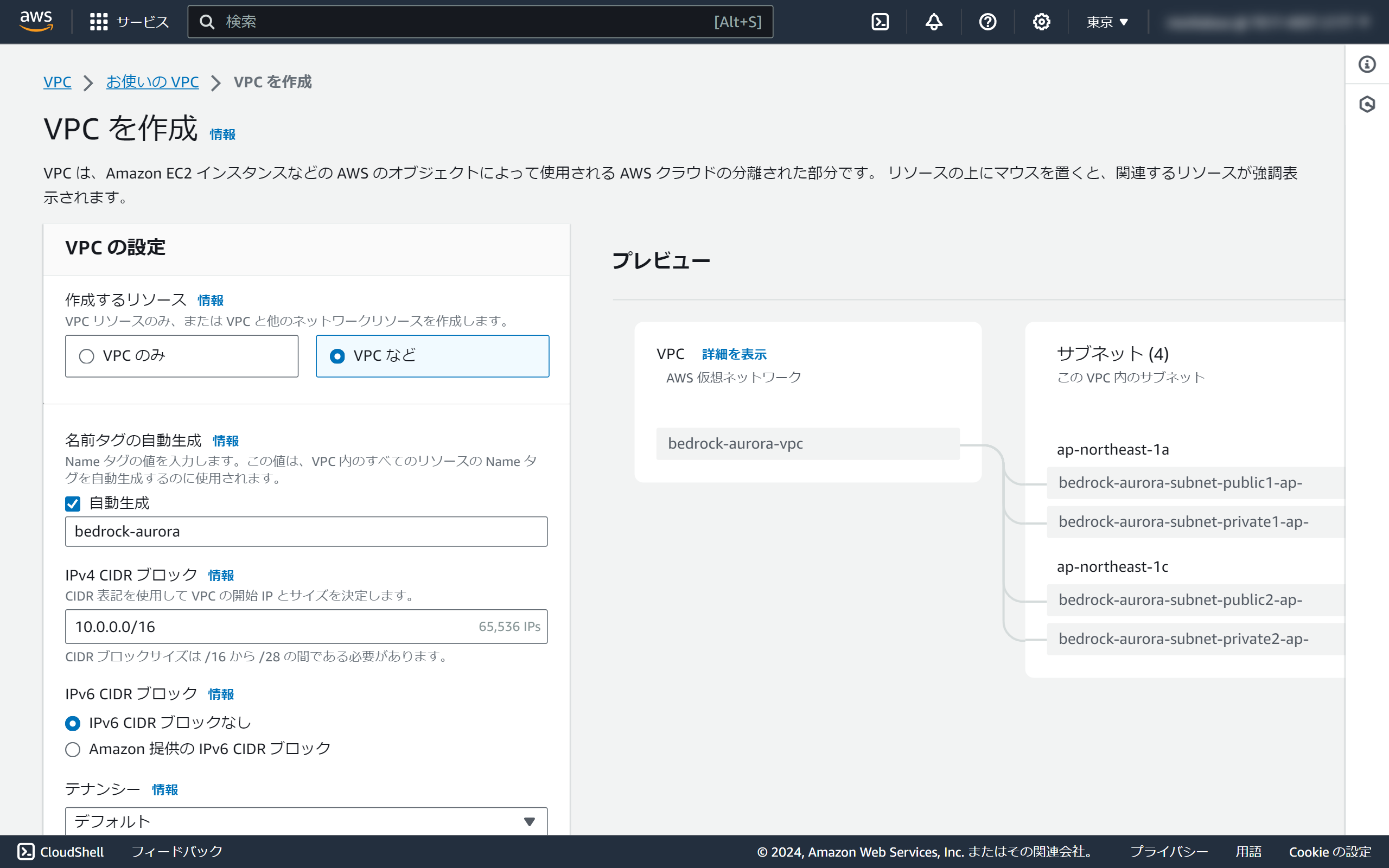Open the テナンシー デフォルト dropdown

[306, 821]
